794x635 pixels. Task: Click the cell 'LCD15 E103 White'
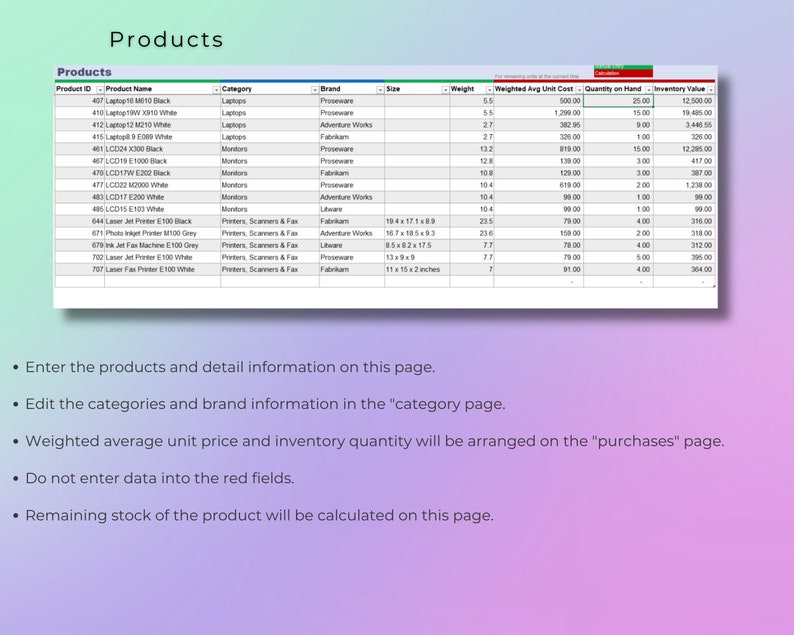tap(162, 209)
